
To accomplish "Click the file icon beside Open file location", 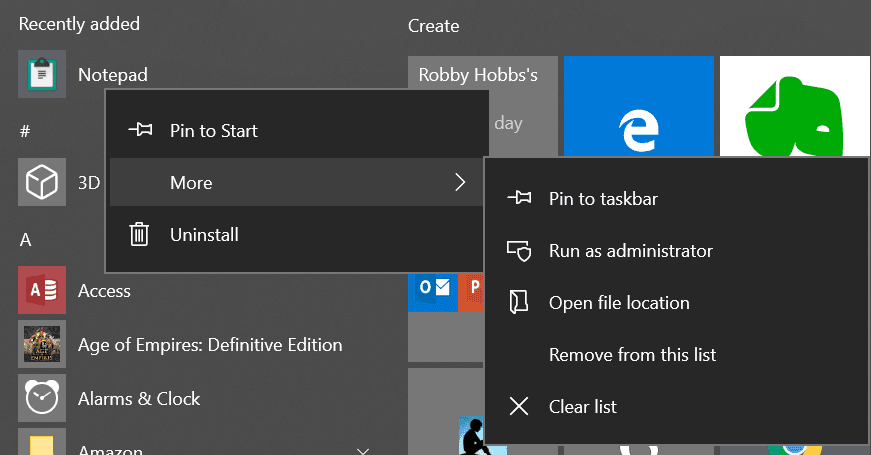I will pos(519,302).
